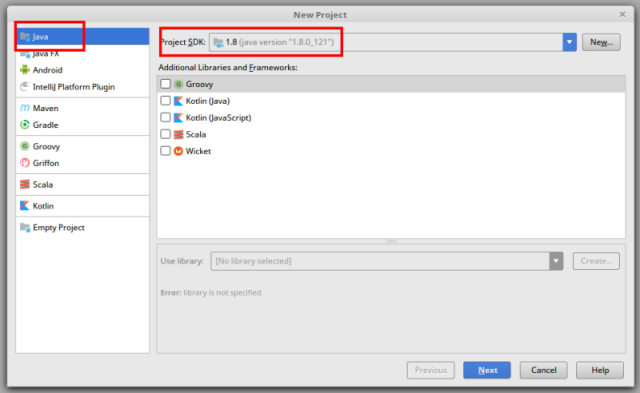This screenshot has width=640, height=393.
Task: Expand the Use library dropdown arrow
Action: (x=556, y=261)
